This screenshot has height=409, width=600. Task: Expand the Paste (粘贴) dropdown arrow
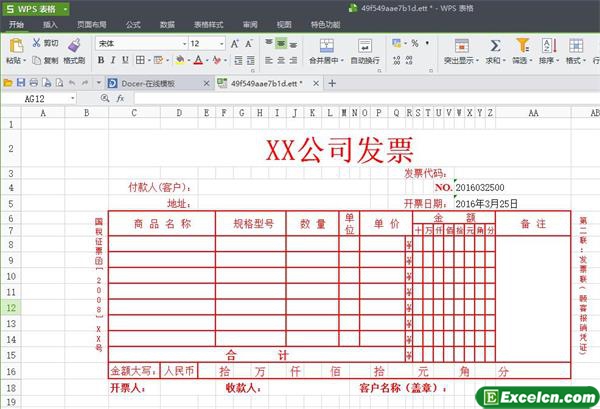pyautogui.click(x=24, y=60)
